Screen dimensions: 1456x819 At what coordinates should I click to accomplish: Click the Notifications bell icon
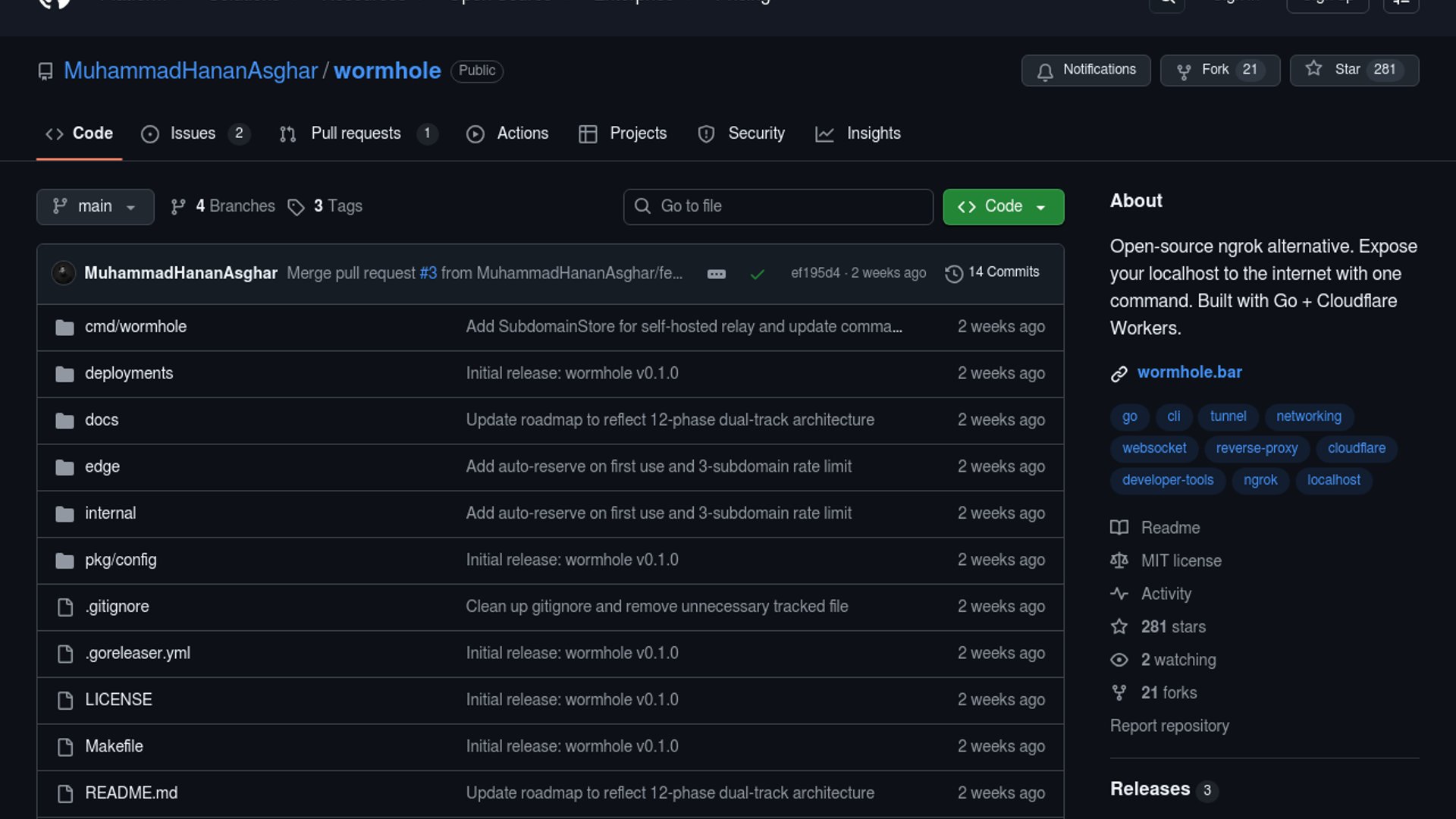pyautogui.click(x=1045, y=71)
